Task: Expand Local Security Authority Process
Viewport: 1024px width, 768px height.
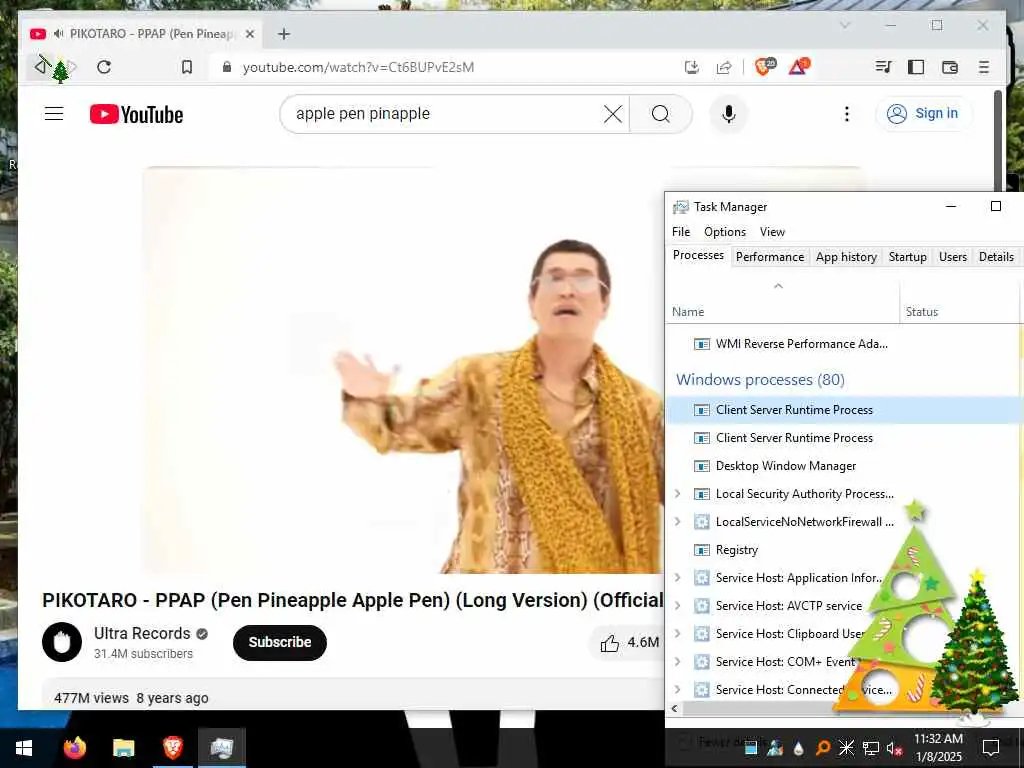Action: pos(677,494)
